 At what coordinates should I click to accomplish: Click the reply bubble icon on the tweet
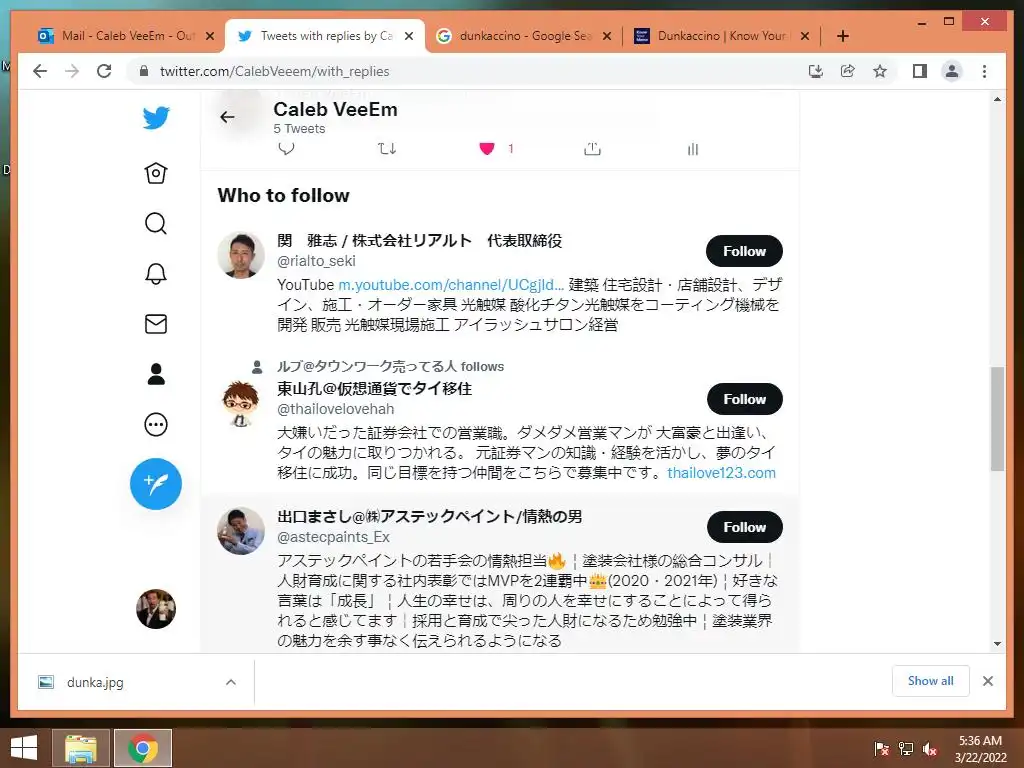286,149
